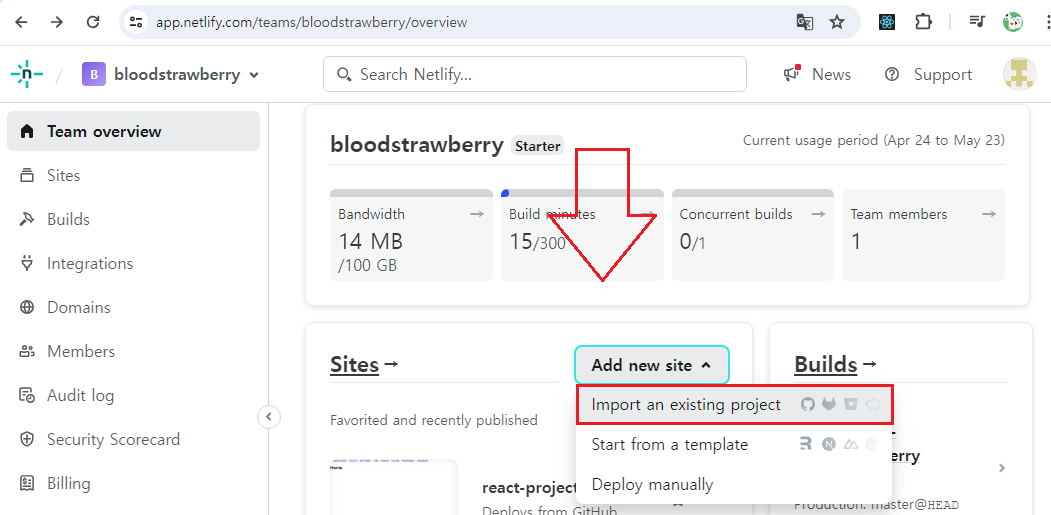
Task: Select Team overview in sidebar
Action: (133, 131)
